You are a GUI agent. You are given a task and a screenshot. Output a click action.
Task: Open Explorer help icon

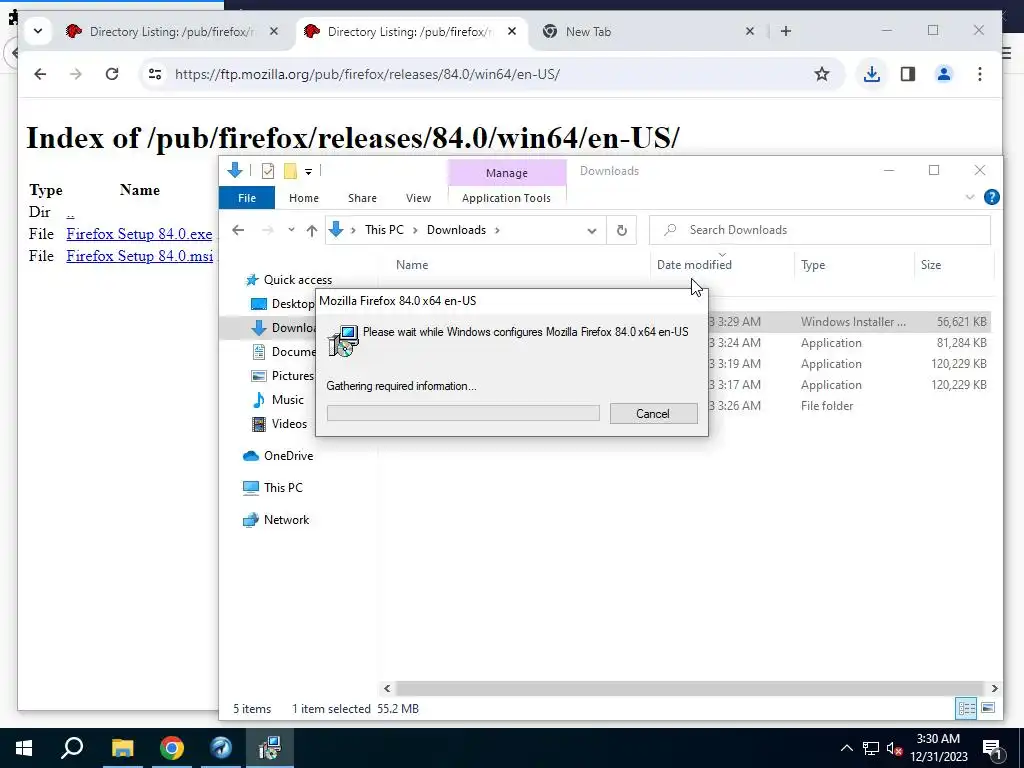[x=991, y=197]
